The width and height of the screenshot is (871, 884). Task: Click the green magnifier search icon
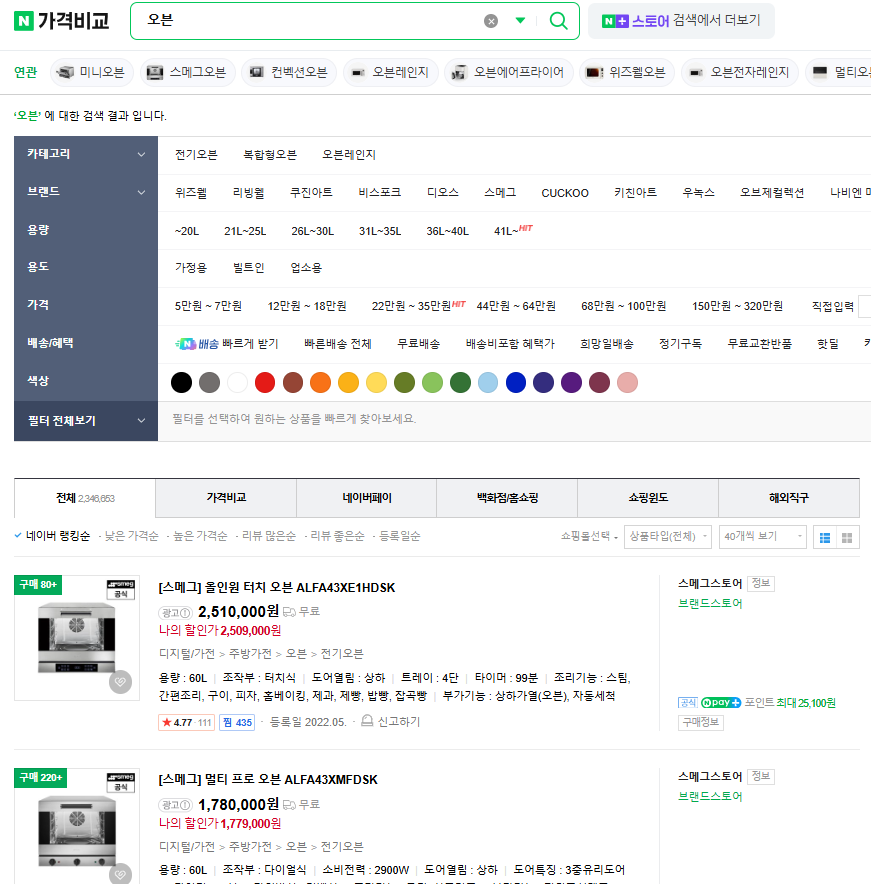(558, 21)
